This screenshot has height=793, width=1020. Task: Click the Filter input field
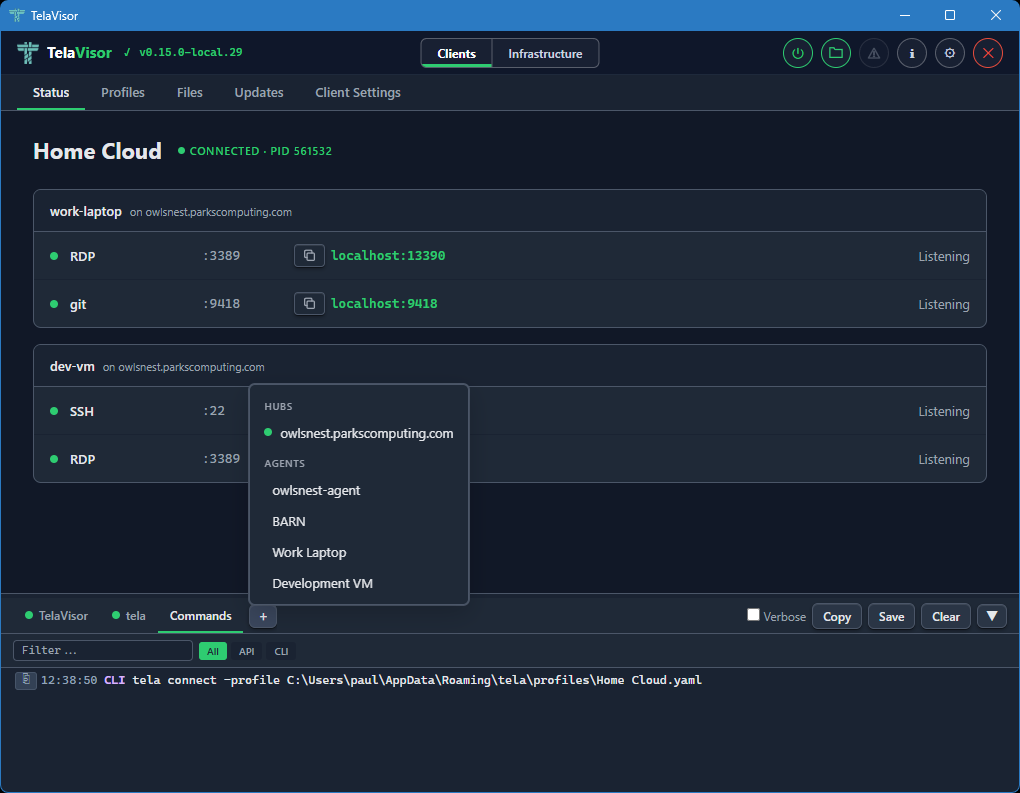coord(103,651)
